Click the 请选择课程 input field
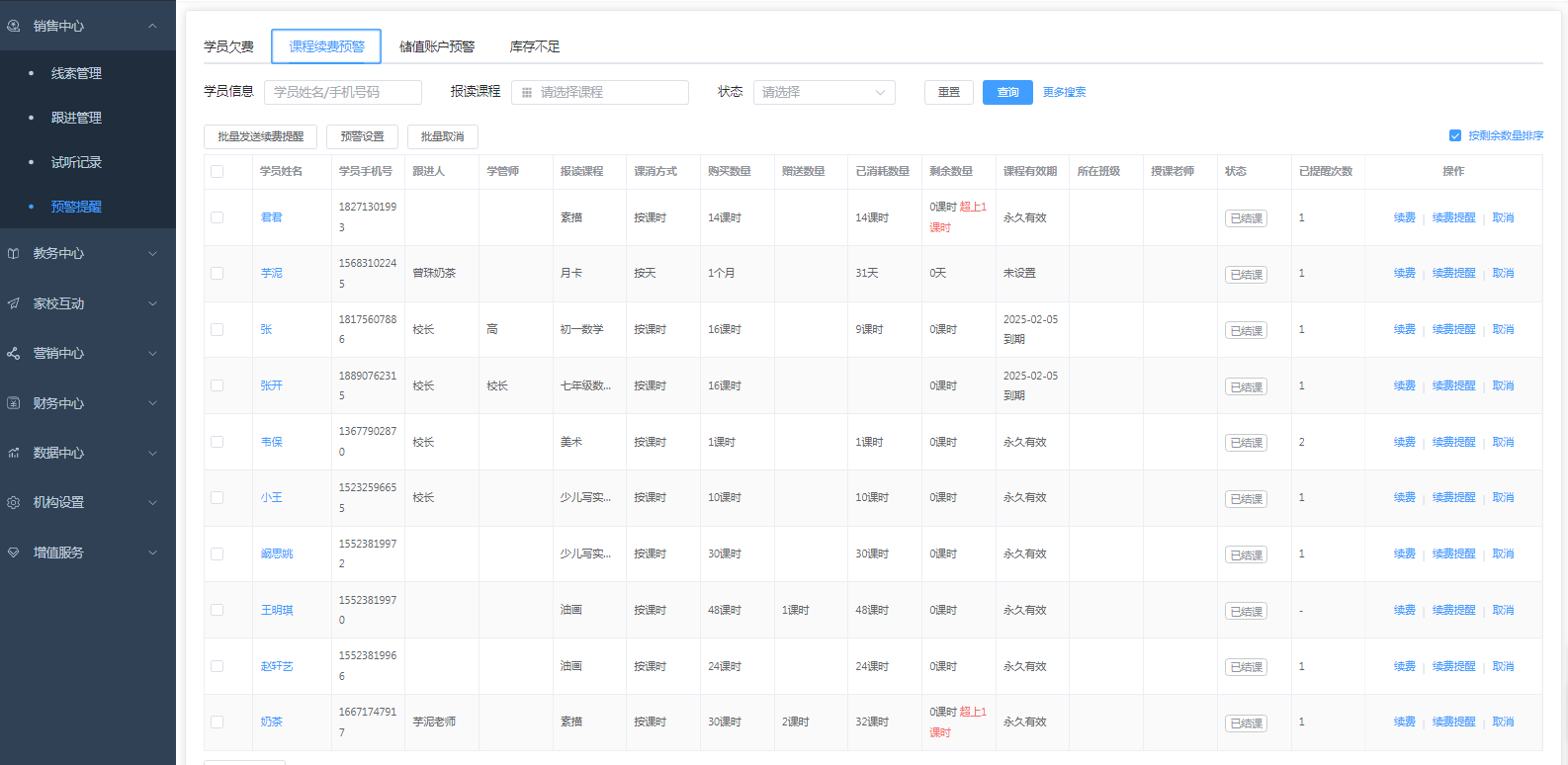The image size is (1568, 765). click(600, 92)
